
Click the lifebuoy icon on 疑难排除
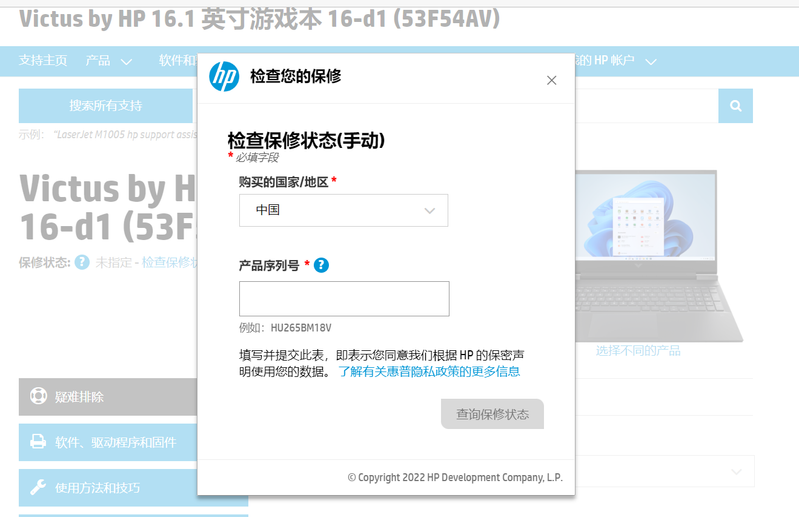coord(39,396)
